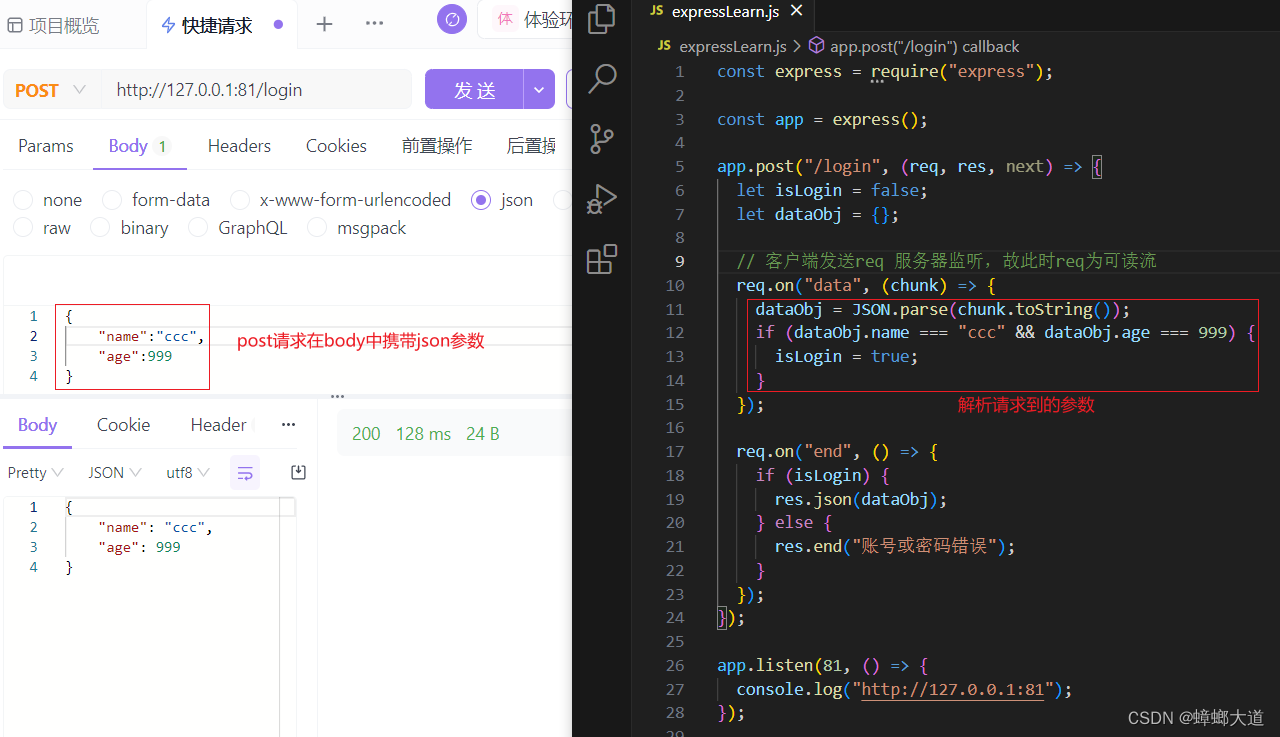Click the code line 'let isLogin = false;'
Screen dimensions: 1280x737
pos(832,190)
